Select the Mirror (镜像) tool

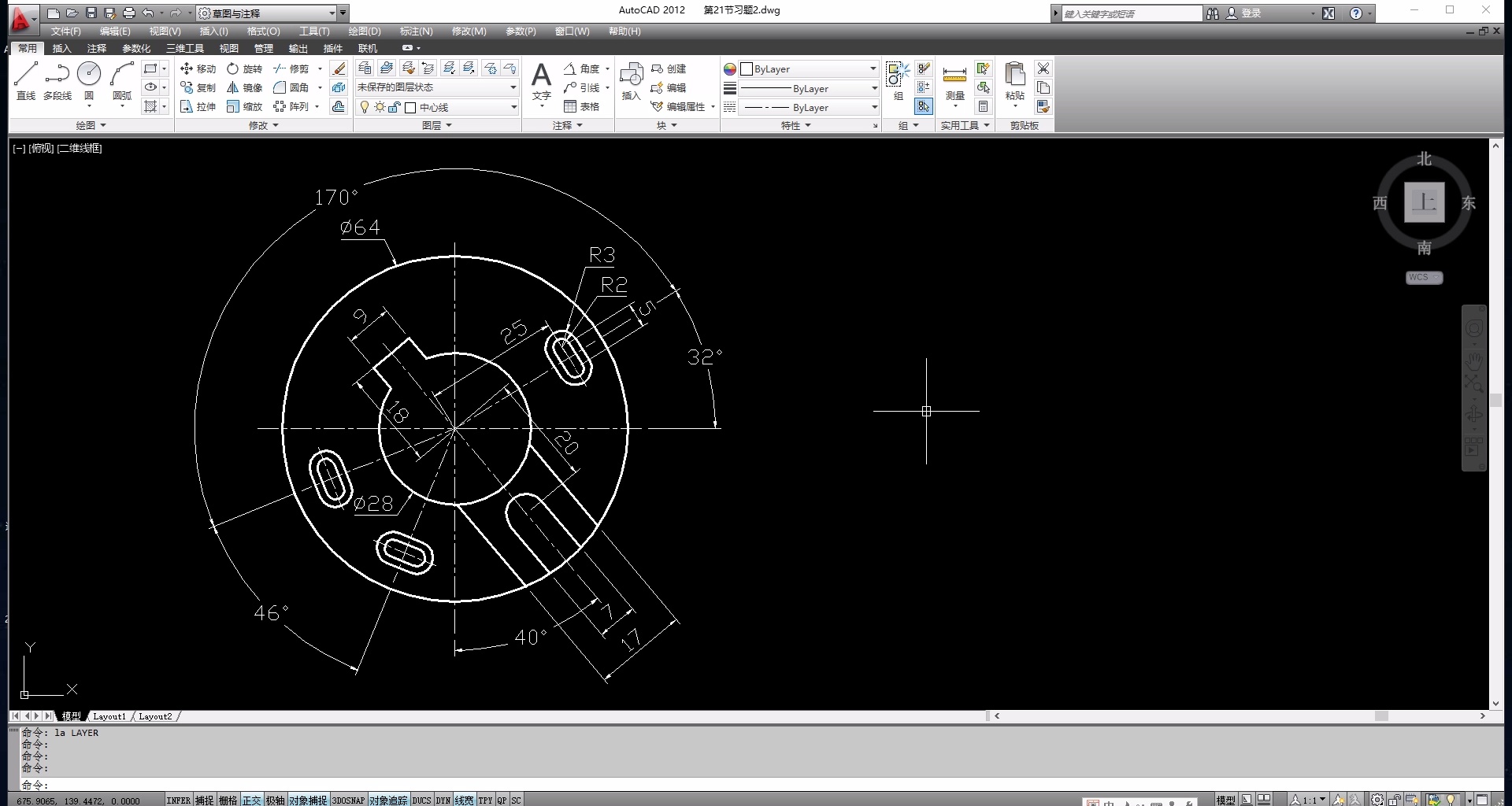(x=244, y=88)
